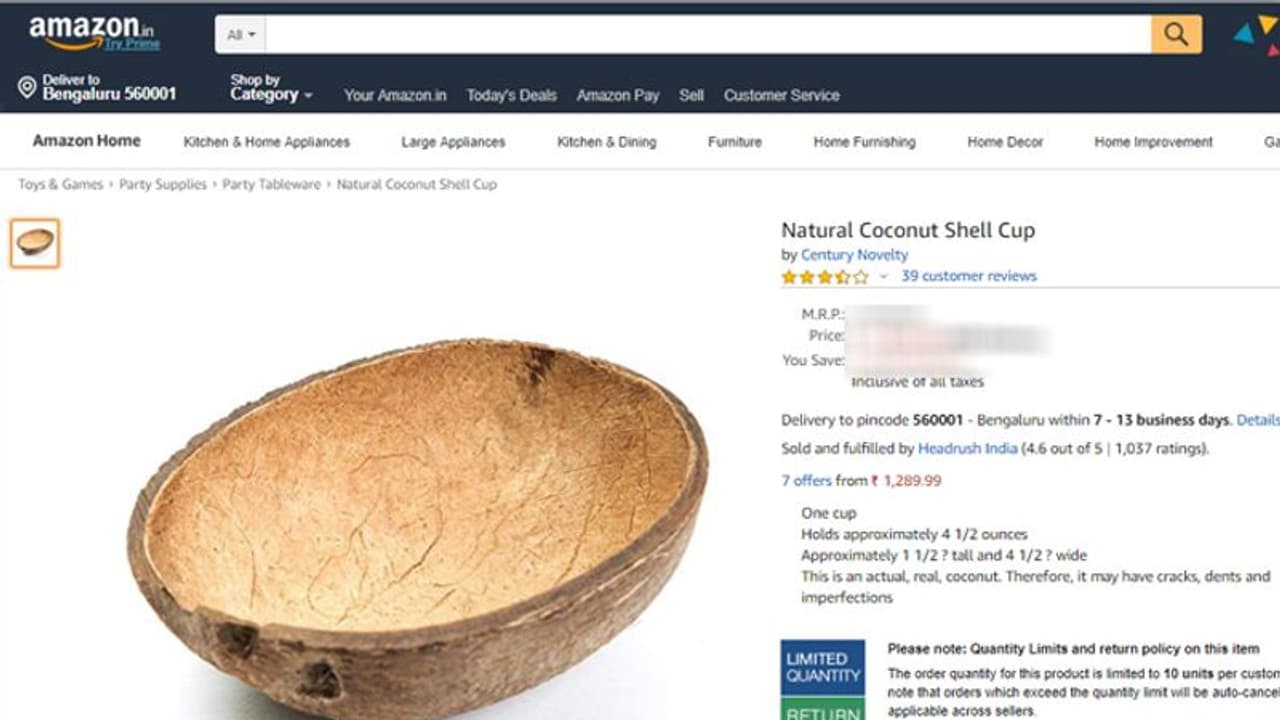Click the orange search magnifier button
The image size is (1280, 720).
click(1176, 35)
